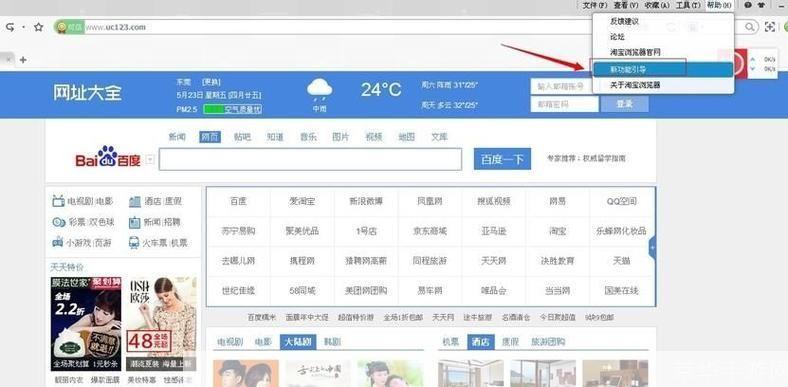Open the 携程网 site link
Viewport: 788px width, 387px height.
click(x=302, y=261)
